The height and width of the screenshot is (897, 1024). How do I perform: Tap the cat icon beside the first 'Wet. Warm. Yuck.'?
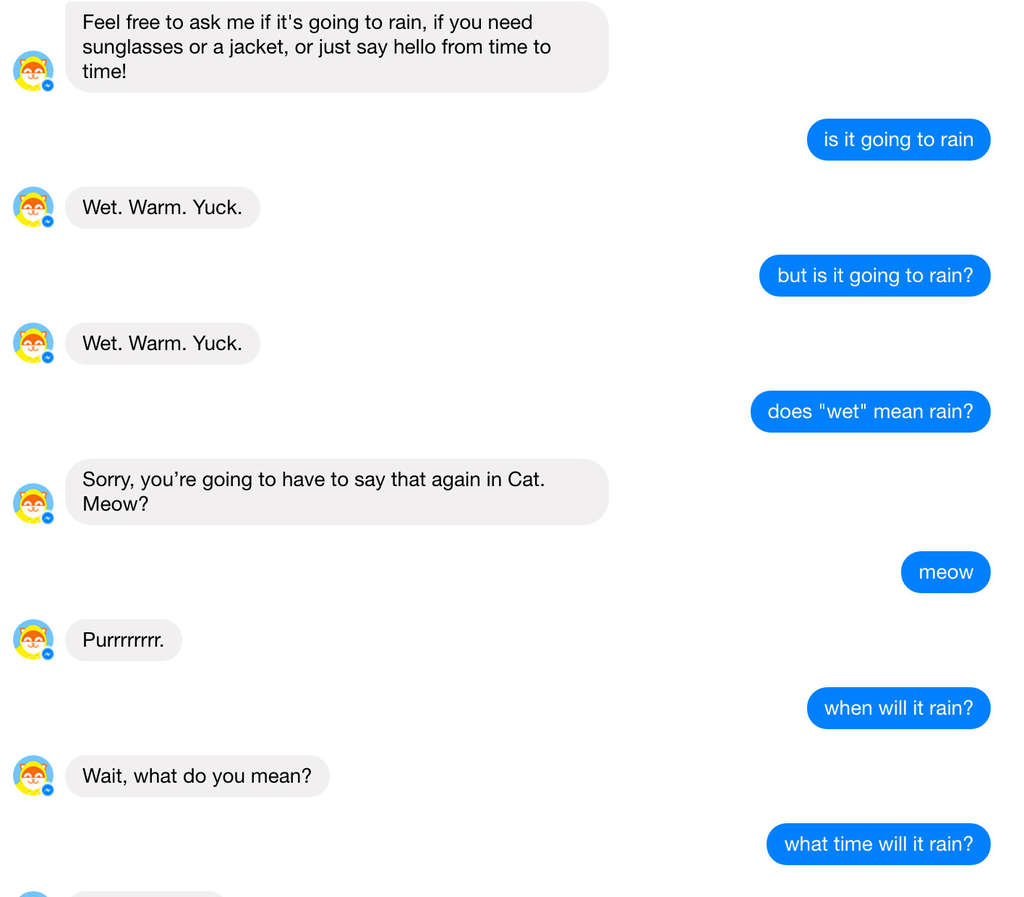(x=33, y=207)
